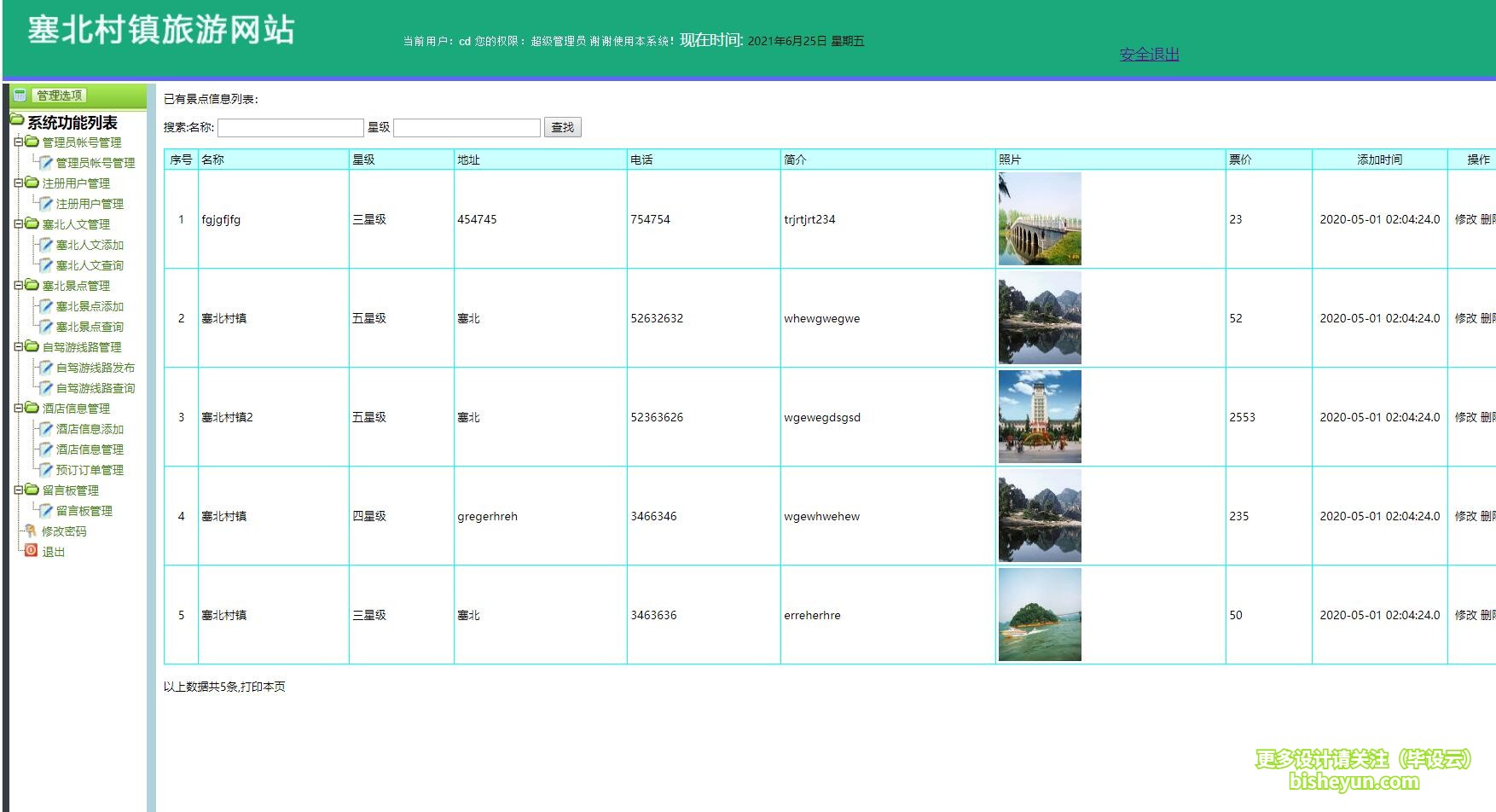Select the edit-page icon beside 塞北景点添加
1496x812 pixels.
(45, 306)
